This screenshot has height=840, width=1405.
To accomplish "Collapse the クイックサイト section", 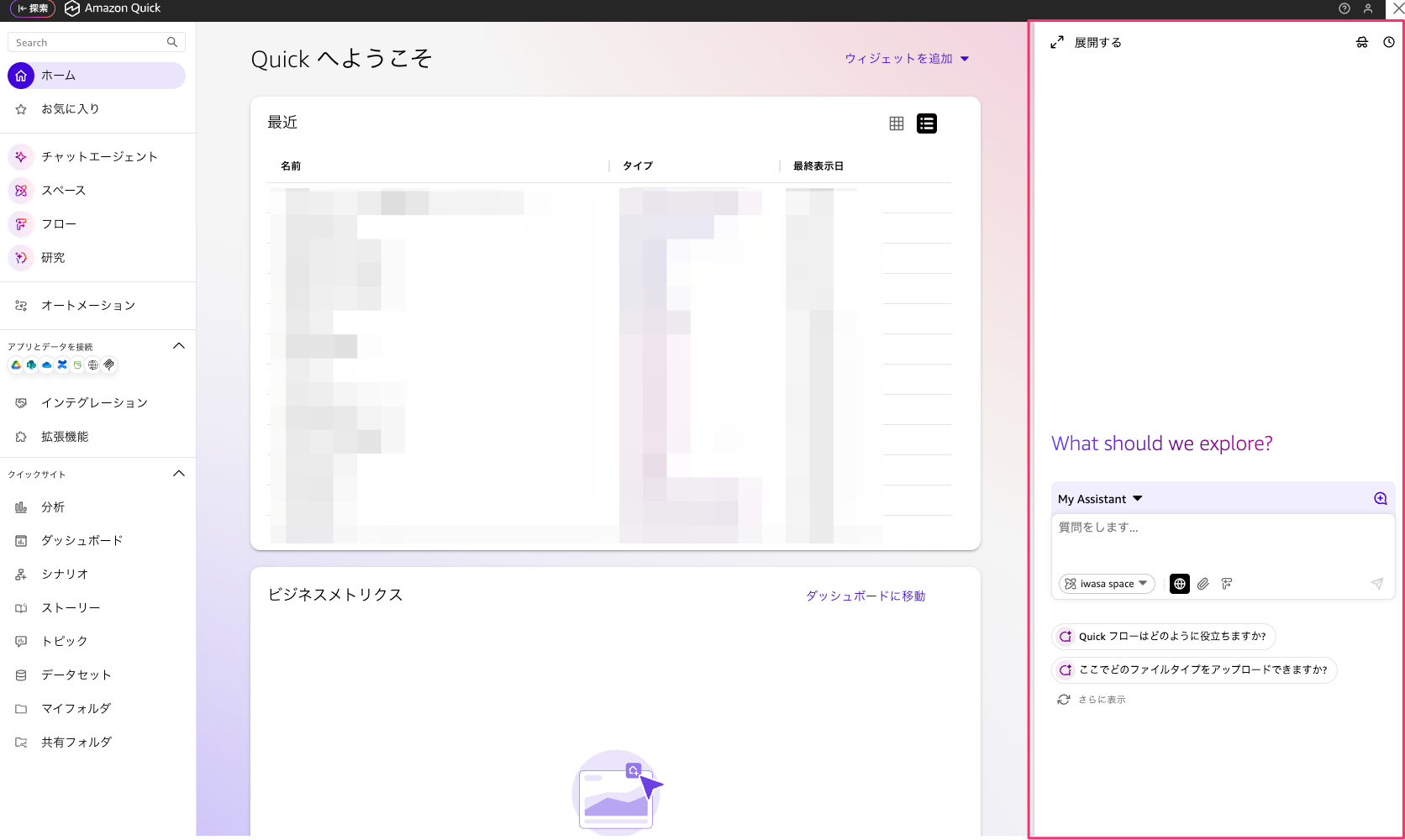I will tap(178, 473).
